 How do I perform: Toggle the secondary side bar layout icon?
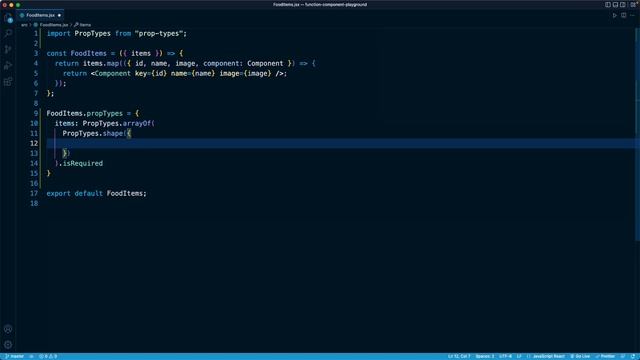(x=622, y=4)
